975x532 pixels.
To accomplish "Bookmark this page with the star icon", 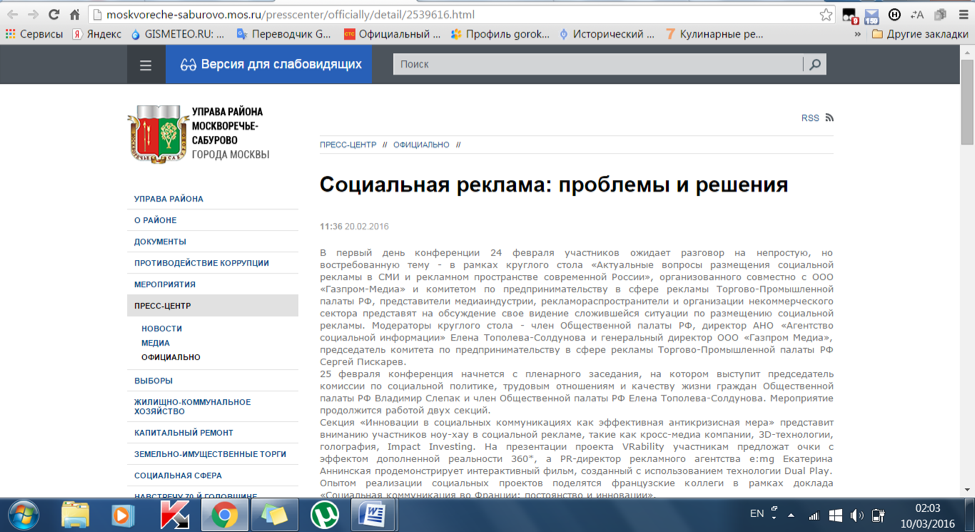I will pos(826,14).
